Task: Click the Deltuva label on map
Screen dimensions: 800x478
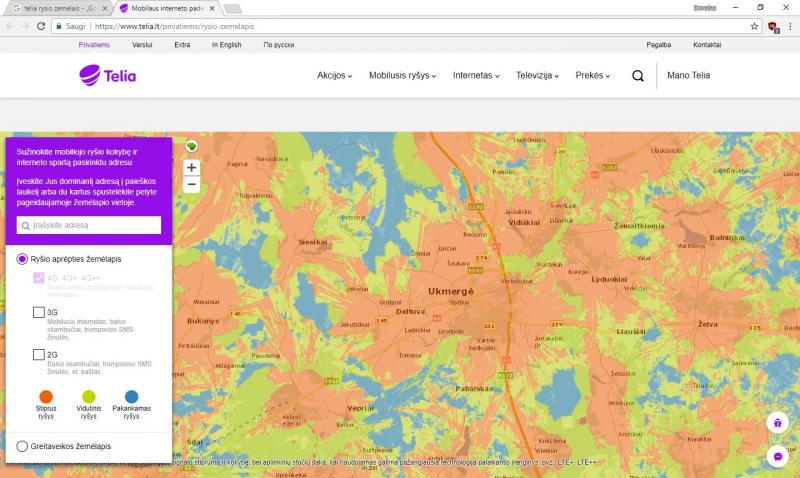Action: click(410, 311)
